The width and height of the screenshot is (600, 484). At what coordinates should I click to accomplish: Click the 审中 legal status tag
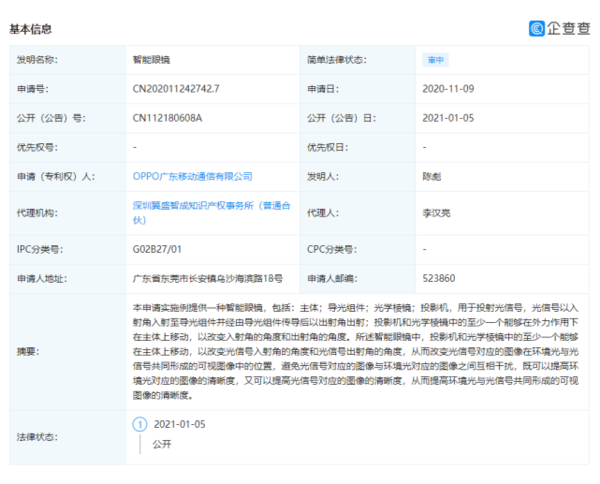435,60
